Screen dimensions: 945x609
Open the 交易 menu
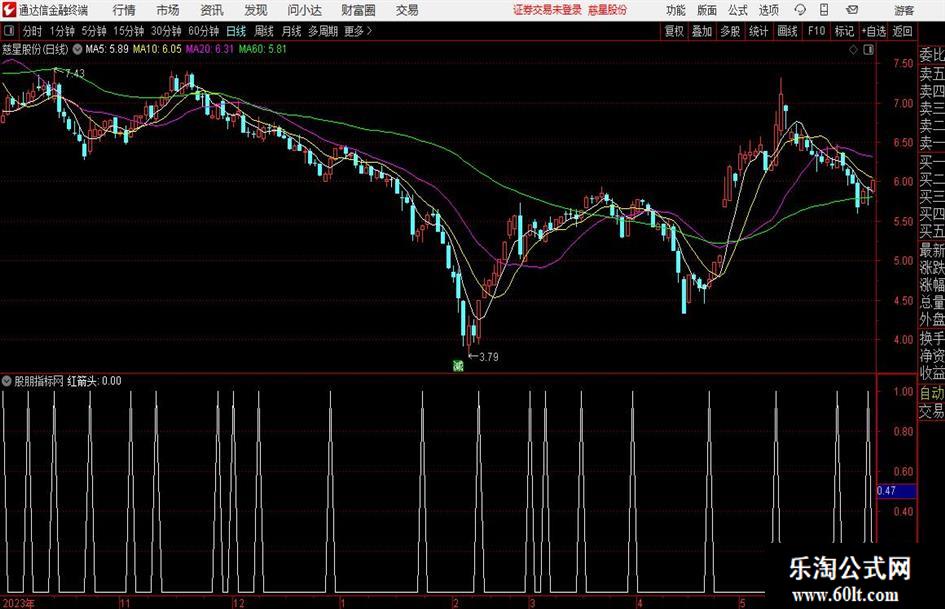pos(407,10)
